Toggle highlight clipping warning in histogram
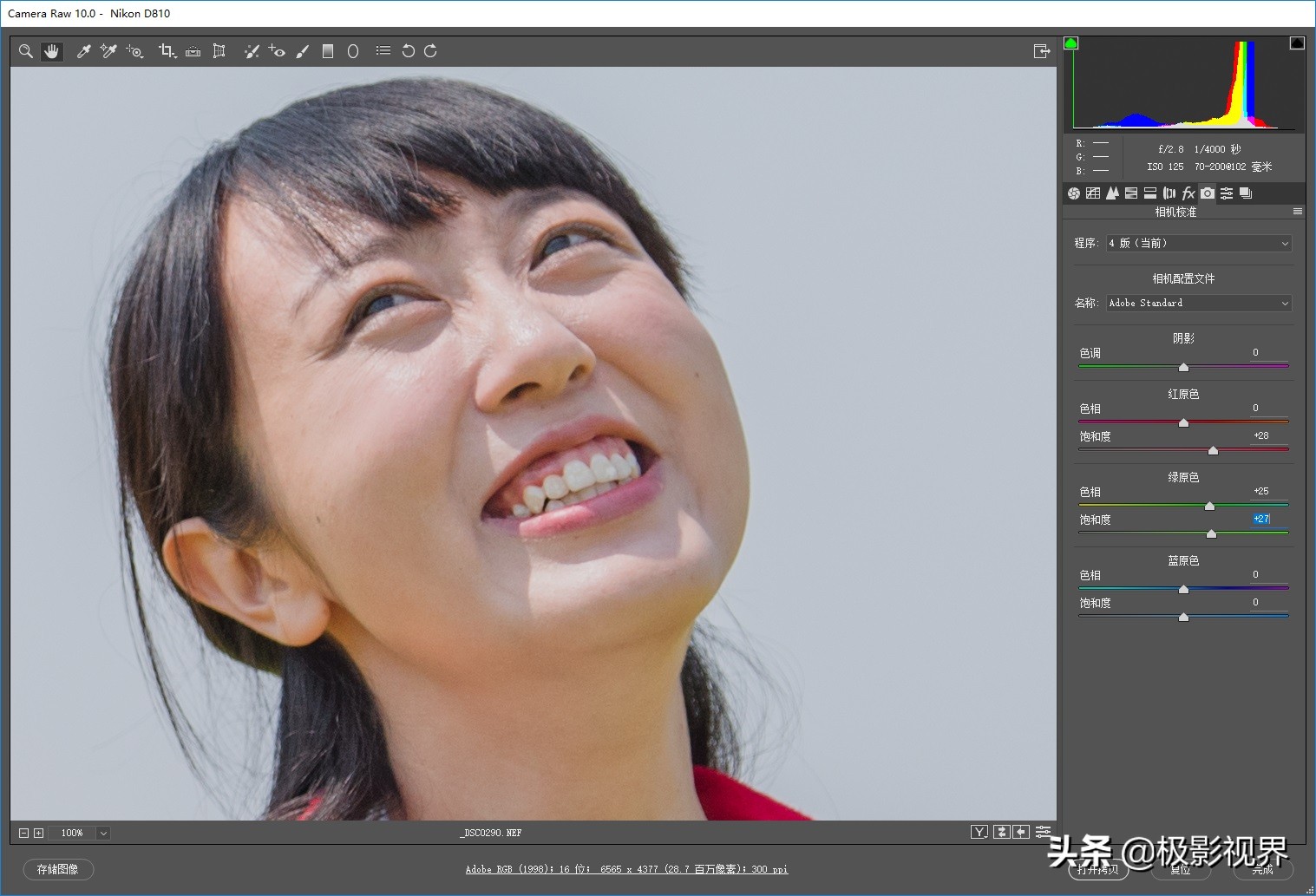The width and height of the screenshot is (1316, 896). 1297,43
